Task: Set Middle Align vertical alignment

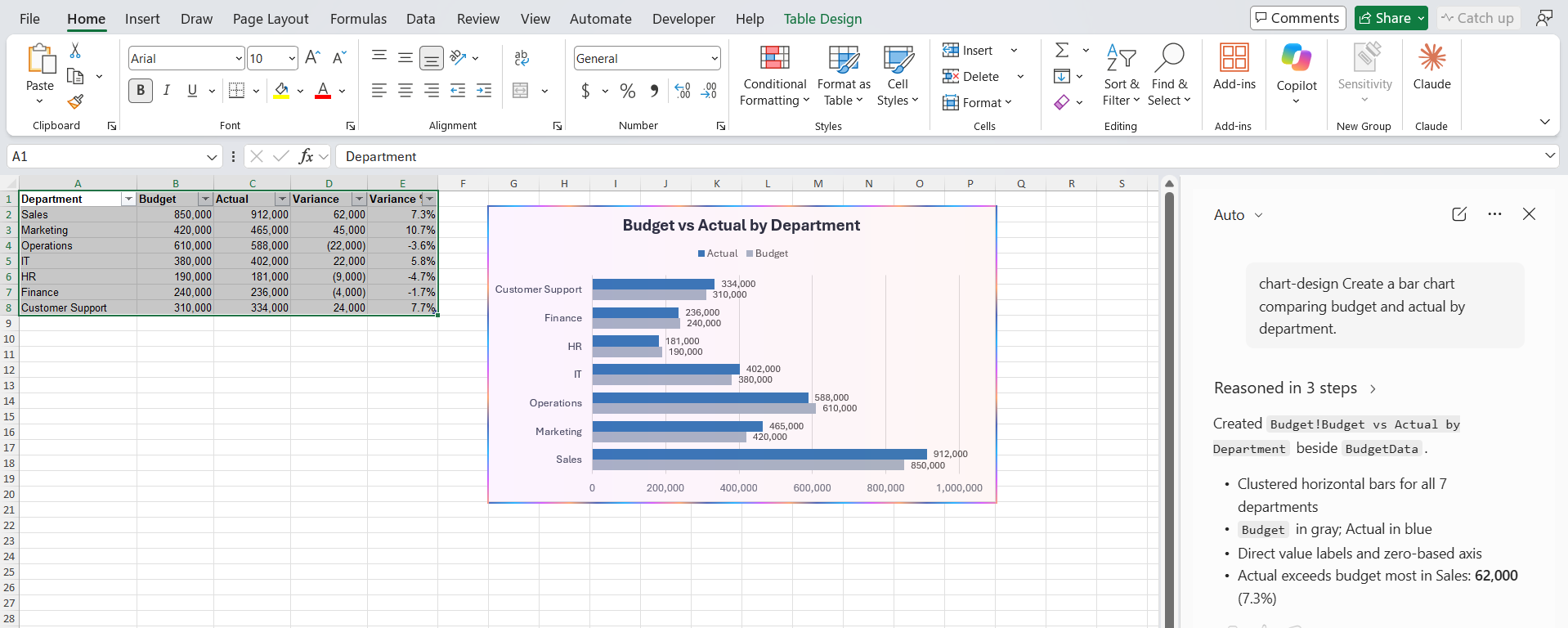Action: coord(405,57)
